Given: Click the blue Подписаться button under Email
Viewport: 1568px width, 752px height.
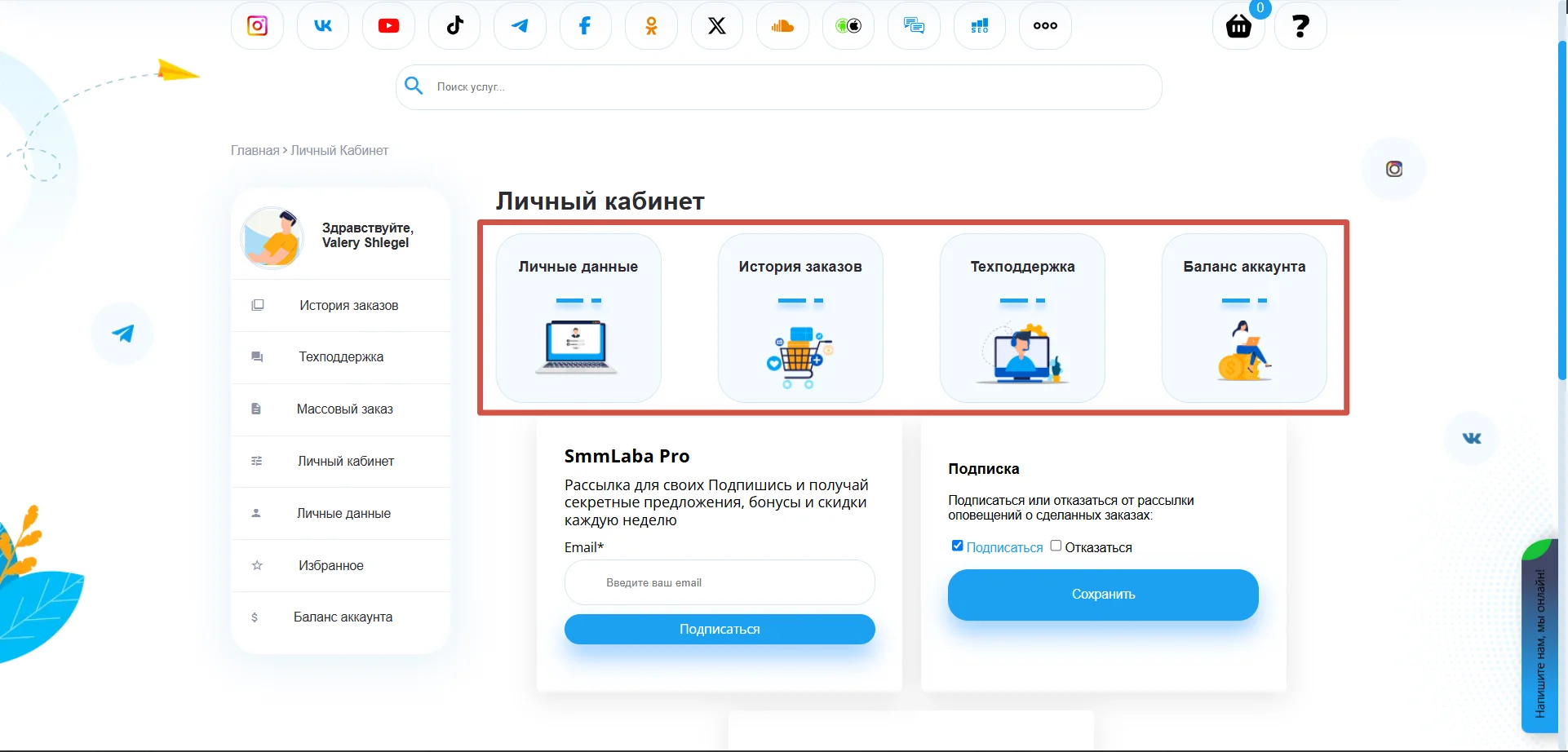Looking at the screenshot, I should (720, 629).
